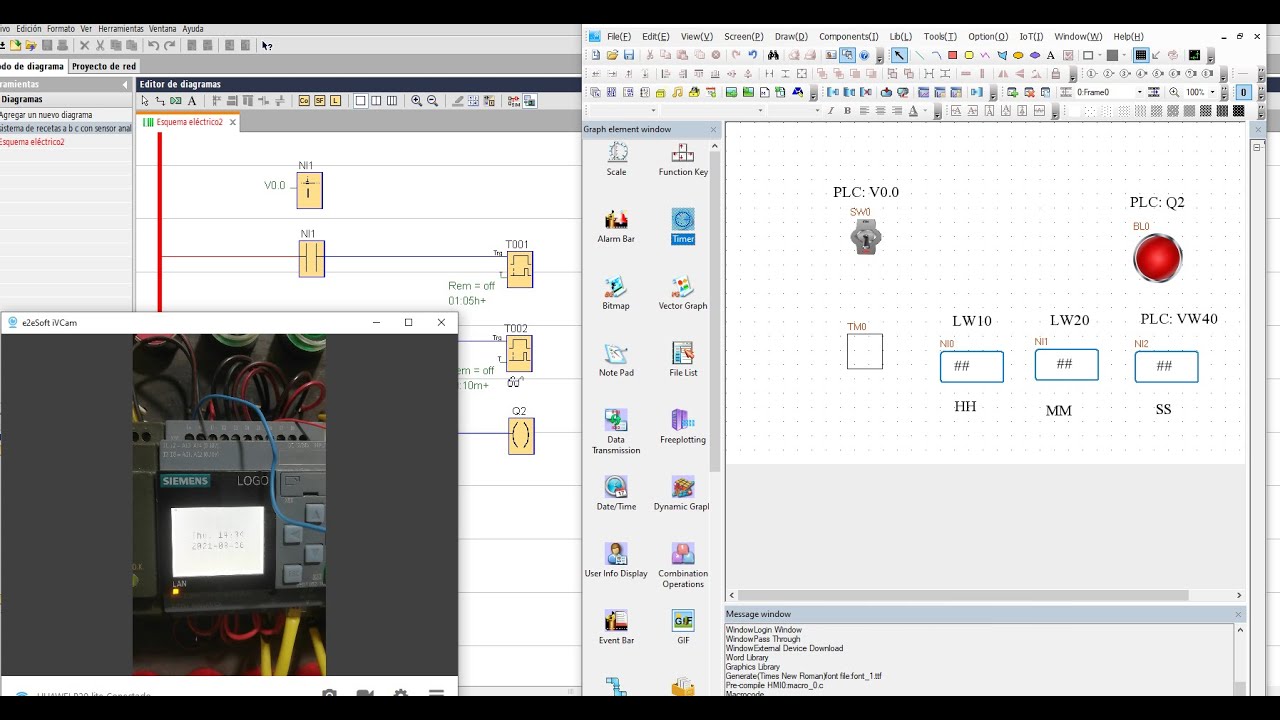Select the User Info Display element
1280x720 pixels.
point(616,561)
